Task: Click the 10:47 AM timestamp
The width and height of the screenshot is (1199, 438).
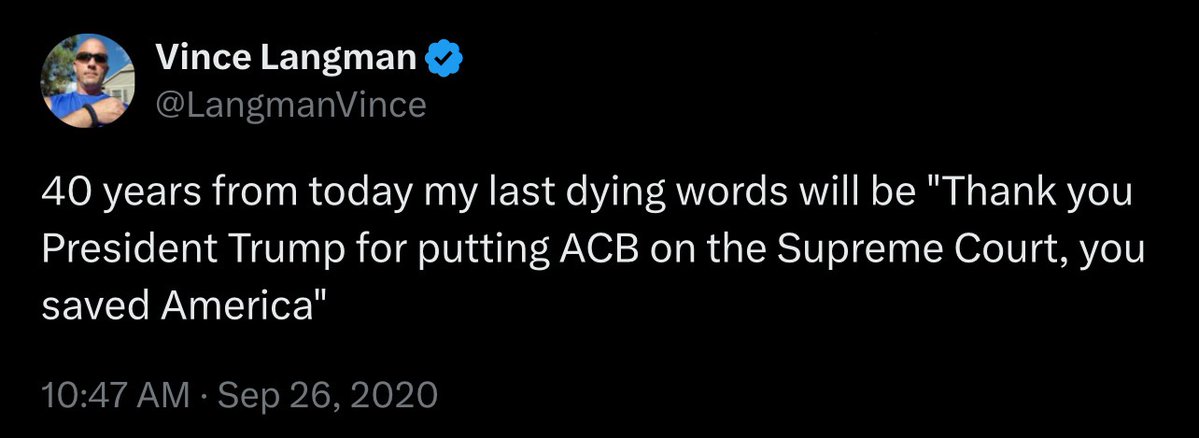Action: 115,395
